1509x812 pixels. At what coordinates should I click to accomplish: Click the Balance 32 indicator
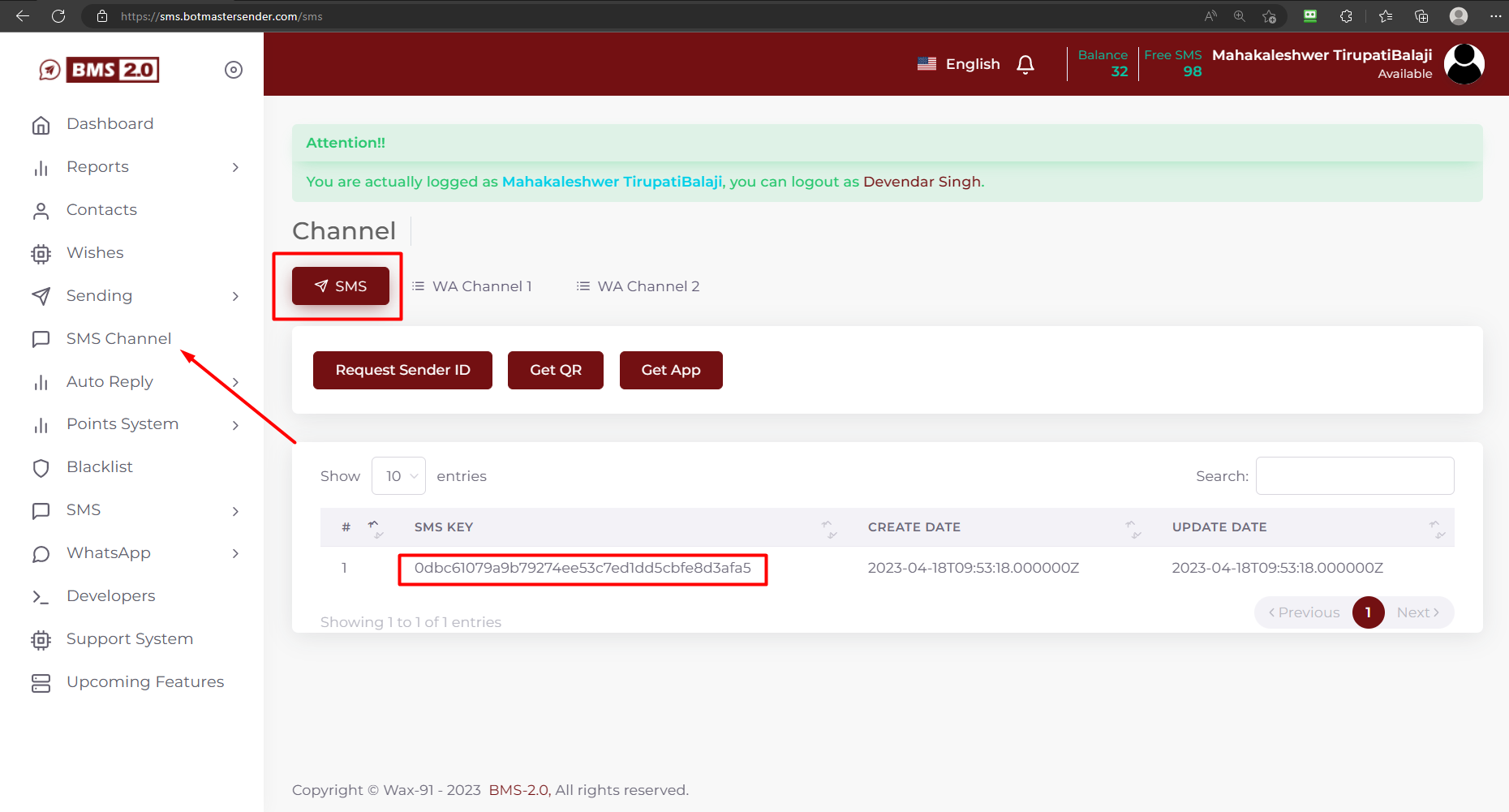coord(1103,63)
